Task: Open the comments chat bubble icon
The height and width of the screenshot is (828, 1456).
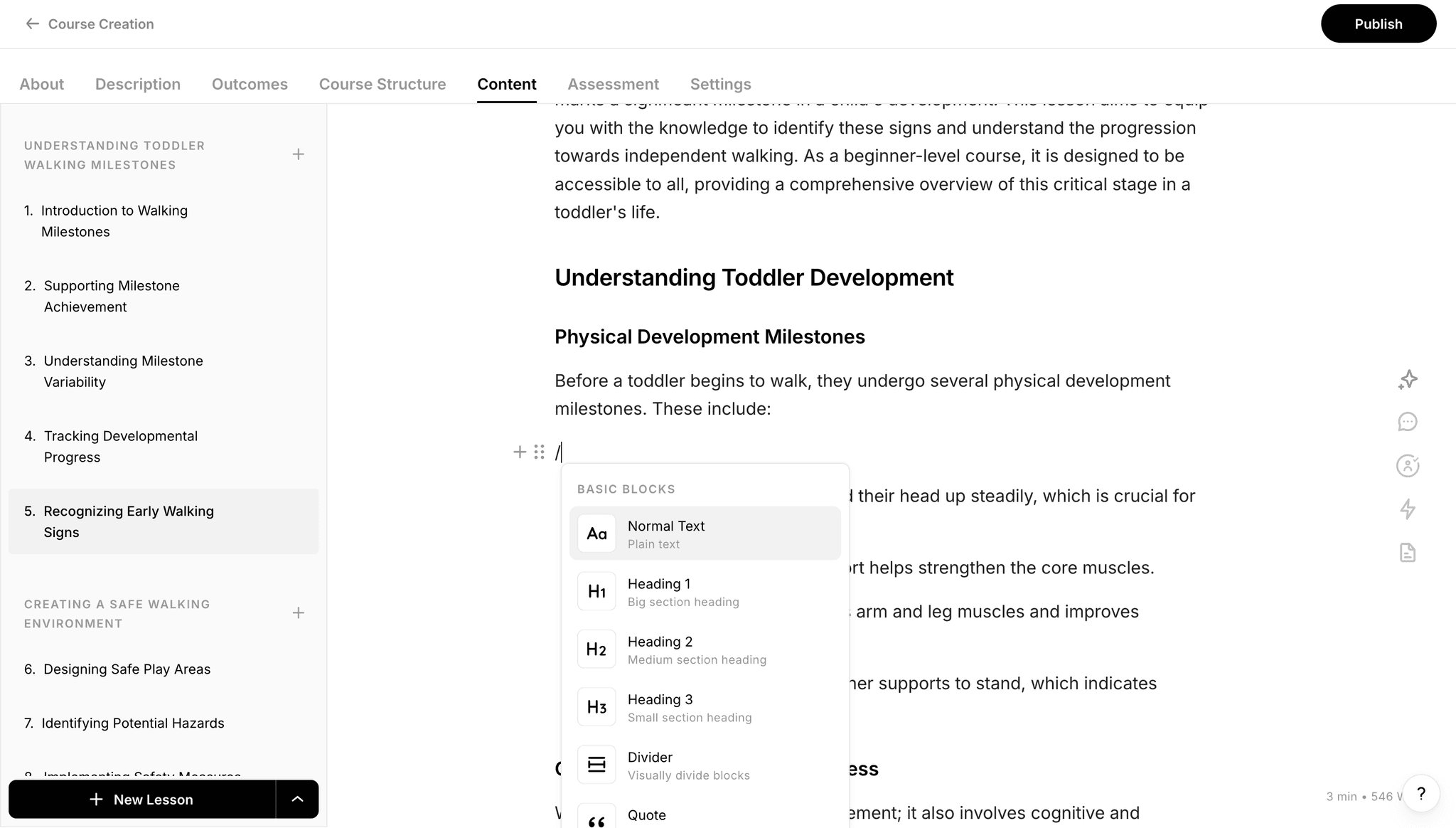Action: (1408, 423)
